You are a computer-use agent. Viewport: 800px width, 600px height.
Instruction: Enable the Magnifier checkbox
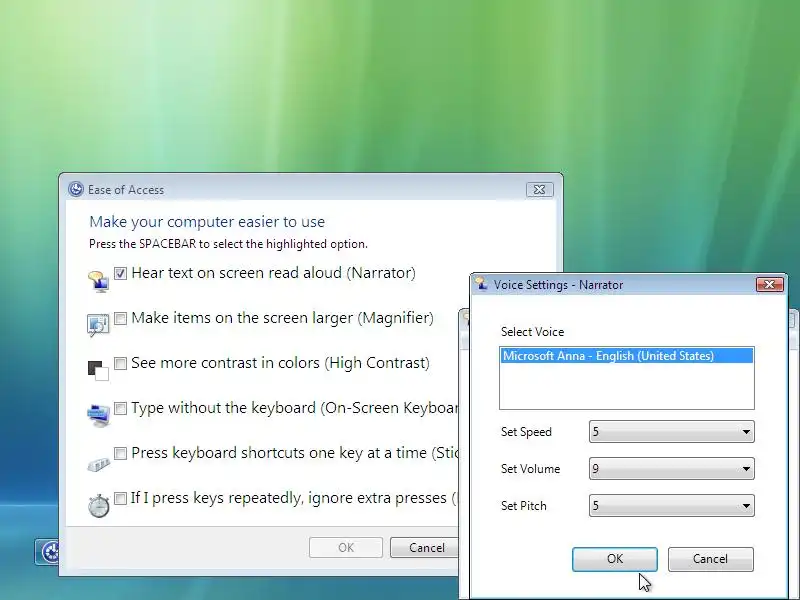click(120, 318)
